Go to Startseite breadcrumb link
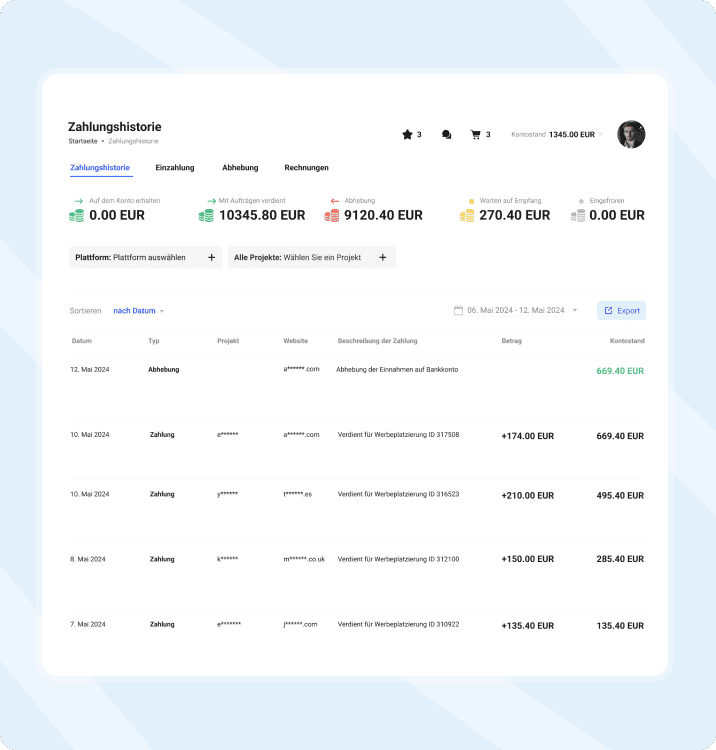 point(83,141)
